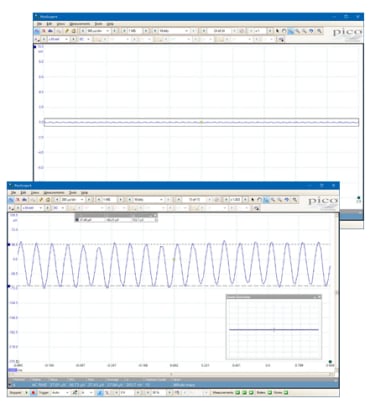The height and width of the screenshot is (409, 370).
Task: Open channel setup icon at right of channel row
Action: point(256,208)
